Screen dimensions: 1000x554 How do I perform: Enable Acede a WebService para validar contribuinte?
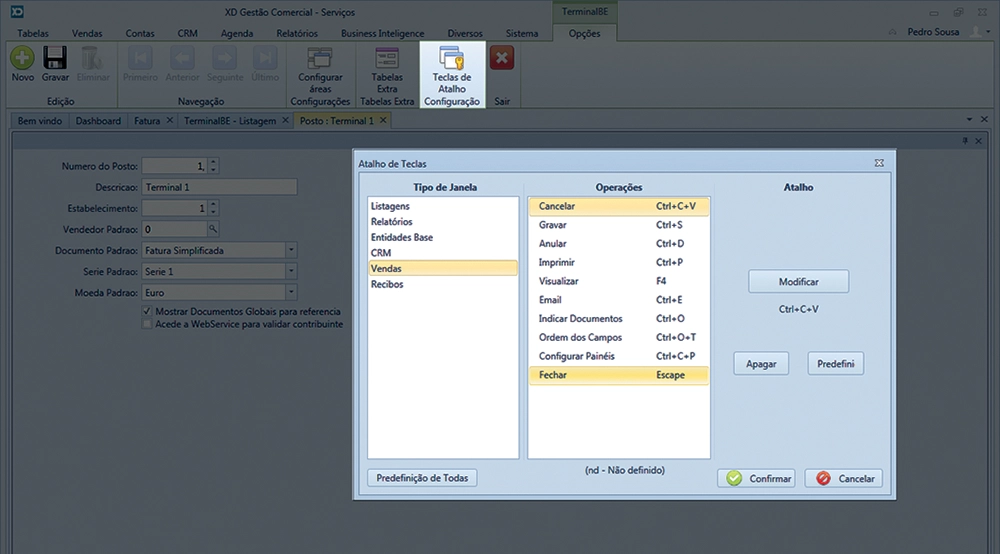147,325
